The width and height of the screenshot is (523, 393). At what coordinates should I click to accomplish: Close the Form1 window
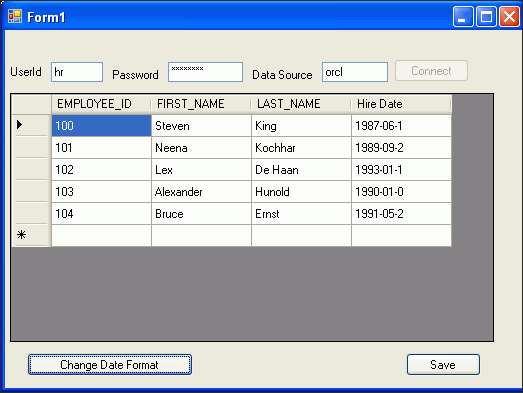point(509,16)
